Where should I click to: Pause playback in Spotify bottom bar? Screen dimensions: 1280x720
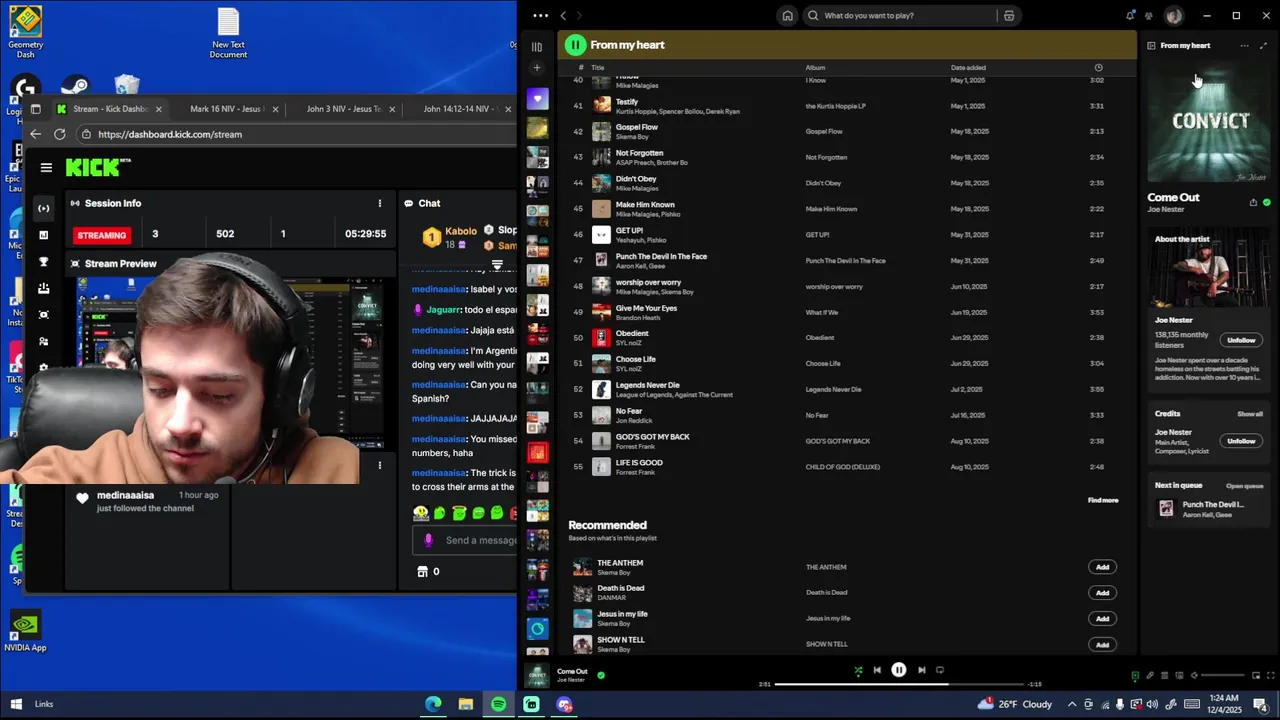(899, 670)
